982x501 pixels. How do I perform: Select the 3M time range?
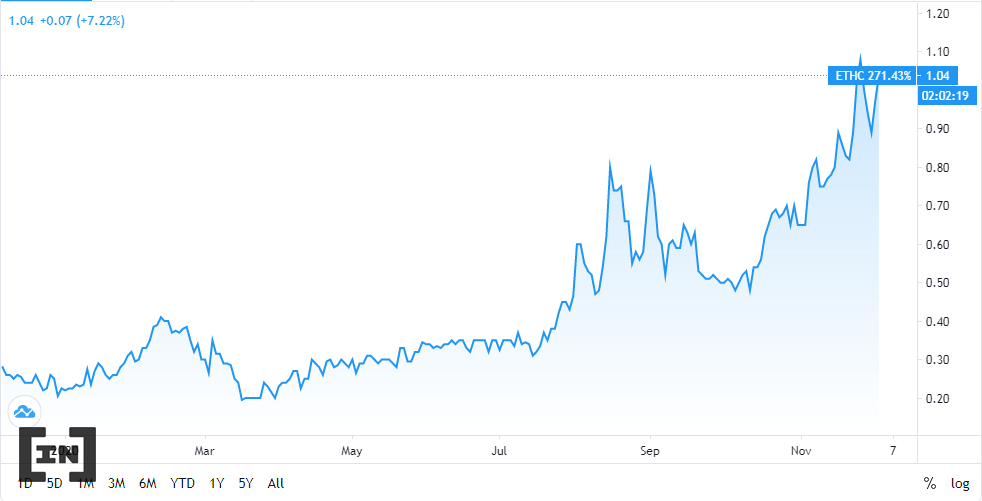point(116,483)
